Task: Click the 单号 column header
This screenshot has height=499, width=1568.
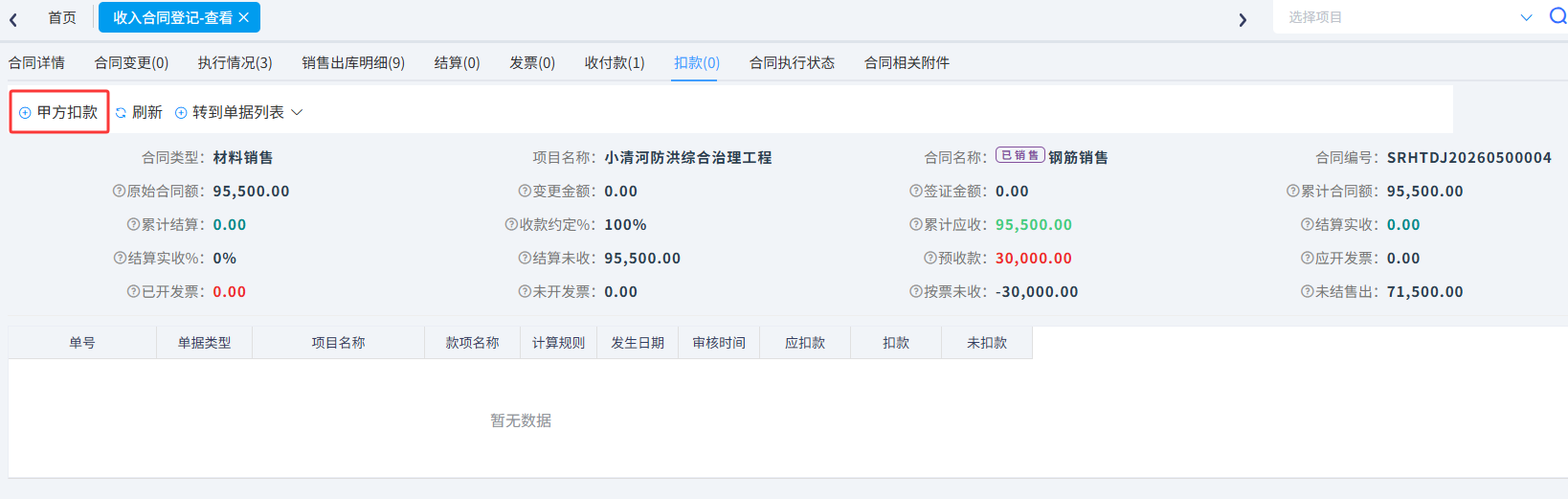Action: point(82,343)
